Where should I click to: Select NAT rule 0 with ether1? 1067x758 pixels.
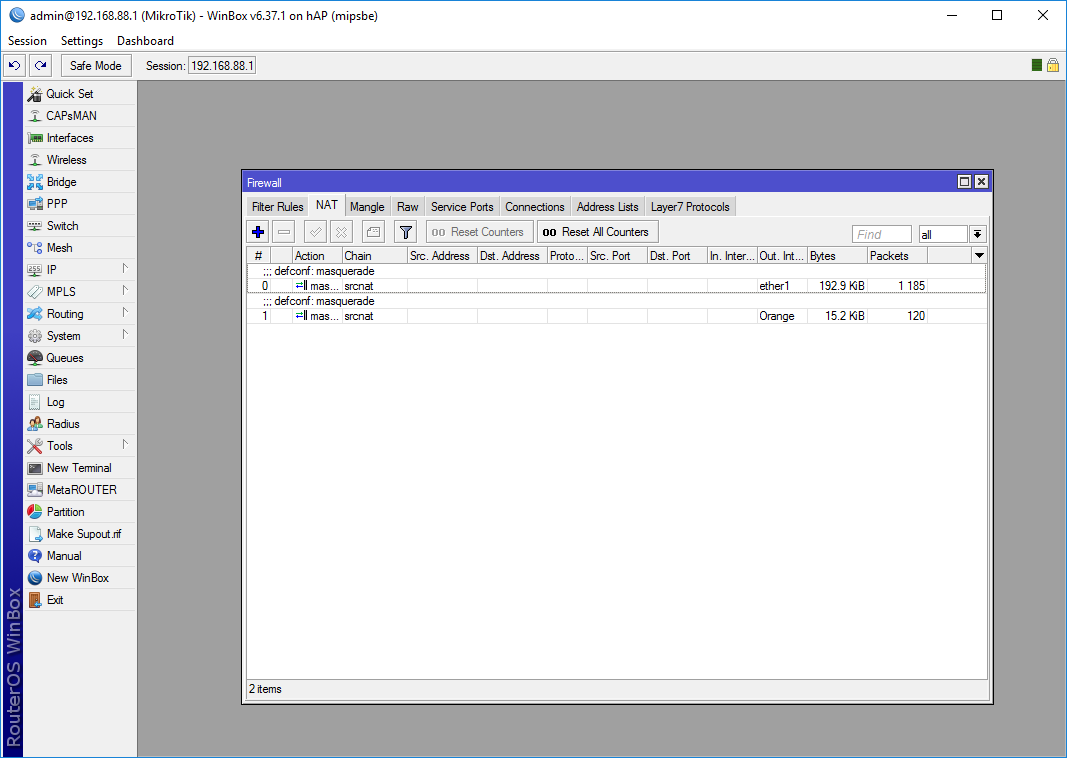[616, 286]
